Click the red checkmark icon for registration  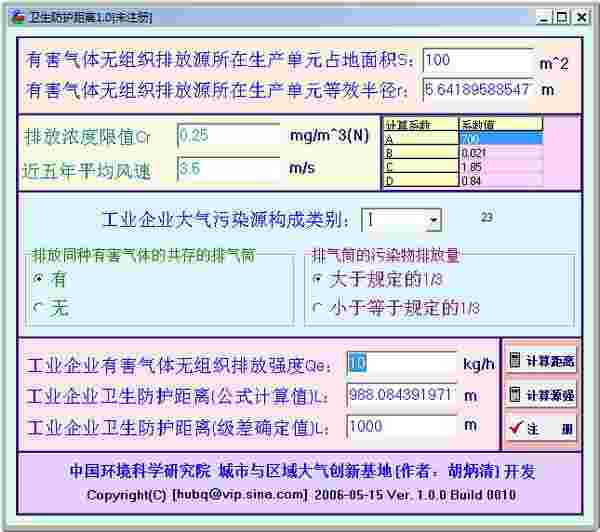(x=515, y=427)
